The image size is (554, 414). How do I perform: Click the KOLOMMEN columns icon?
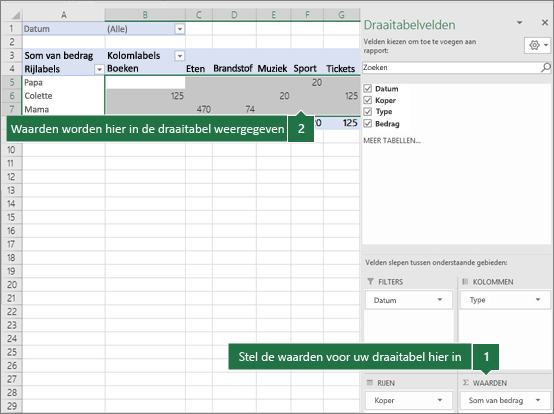pos(465,282)
